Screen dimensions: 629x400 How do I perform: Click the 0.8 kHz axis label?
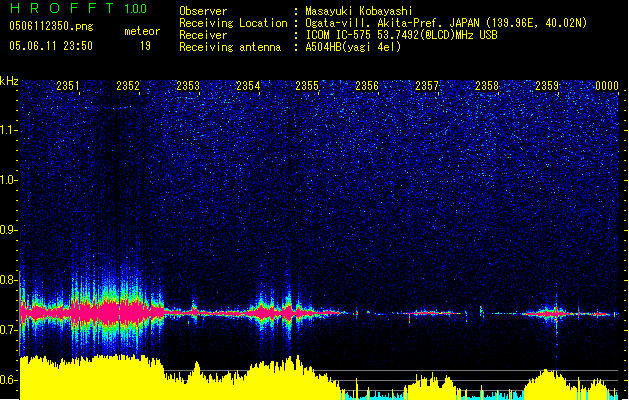click(8, 280)
